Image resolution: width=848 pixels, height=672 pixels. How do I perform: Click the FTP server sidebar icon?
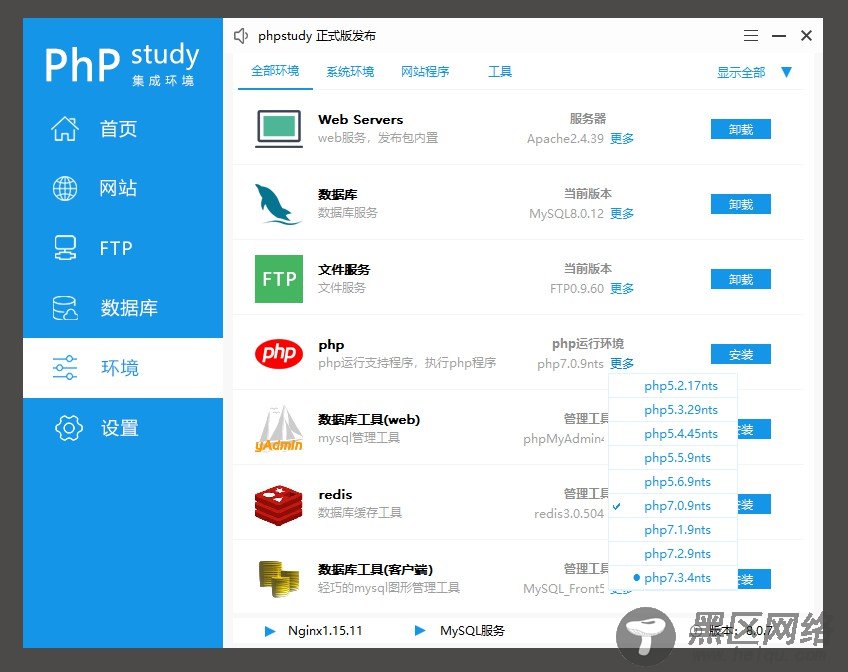65,248
